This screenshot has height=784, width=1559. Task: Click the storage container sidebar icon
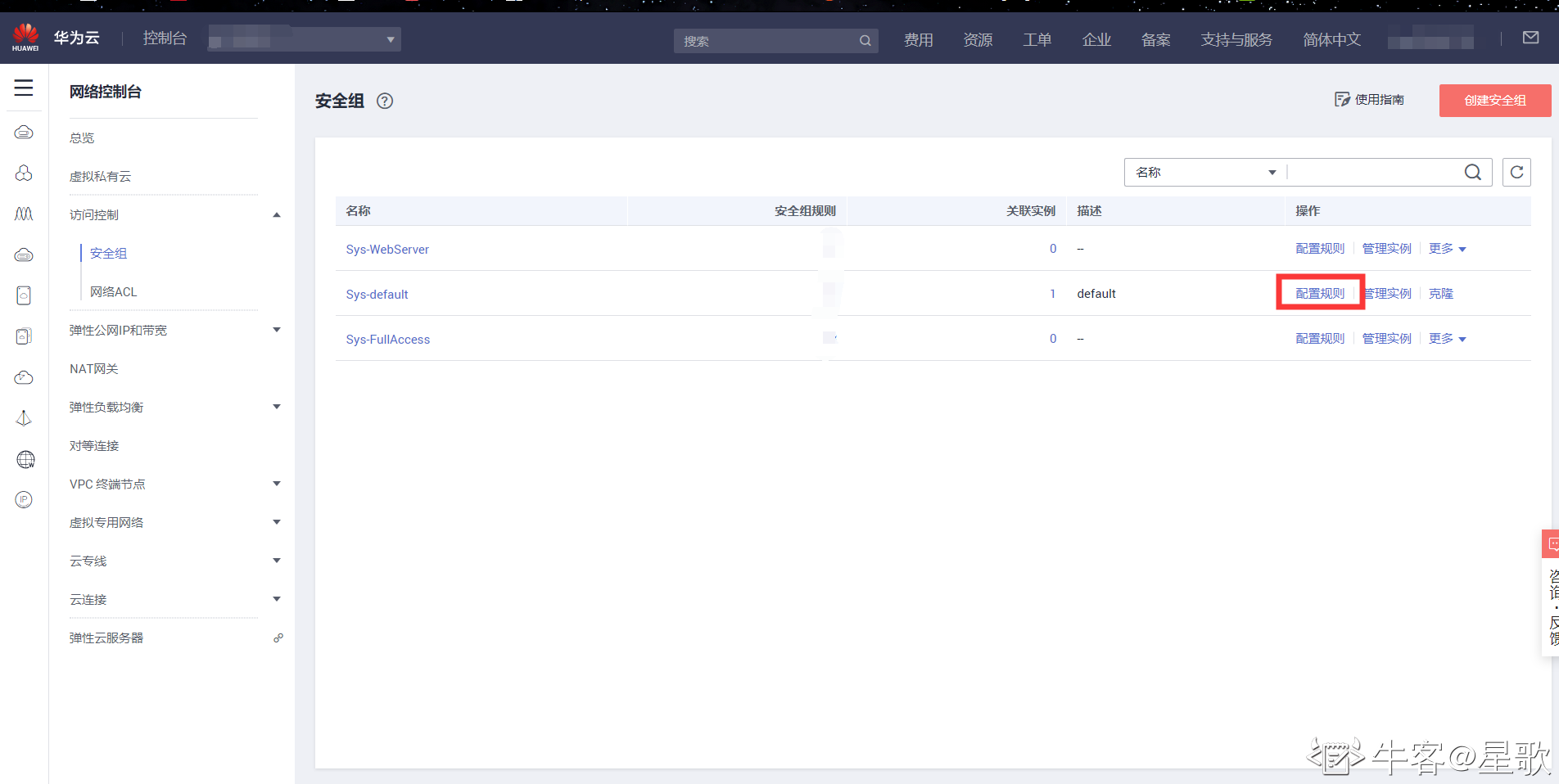[x=24, y=295]
